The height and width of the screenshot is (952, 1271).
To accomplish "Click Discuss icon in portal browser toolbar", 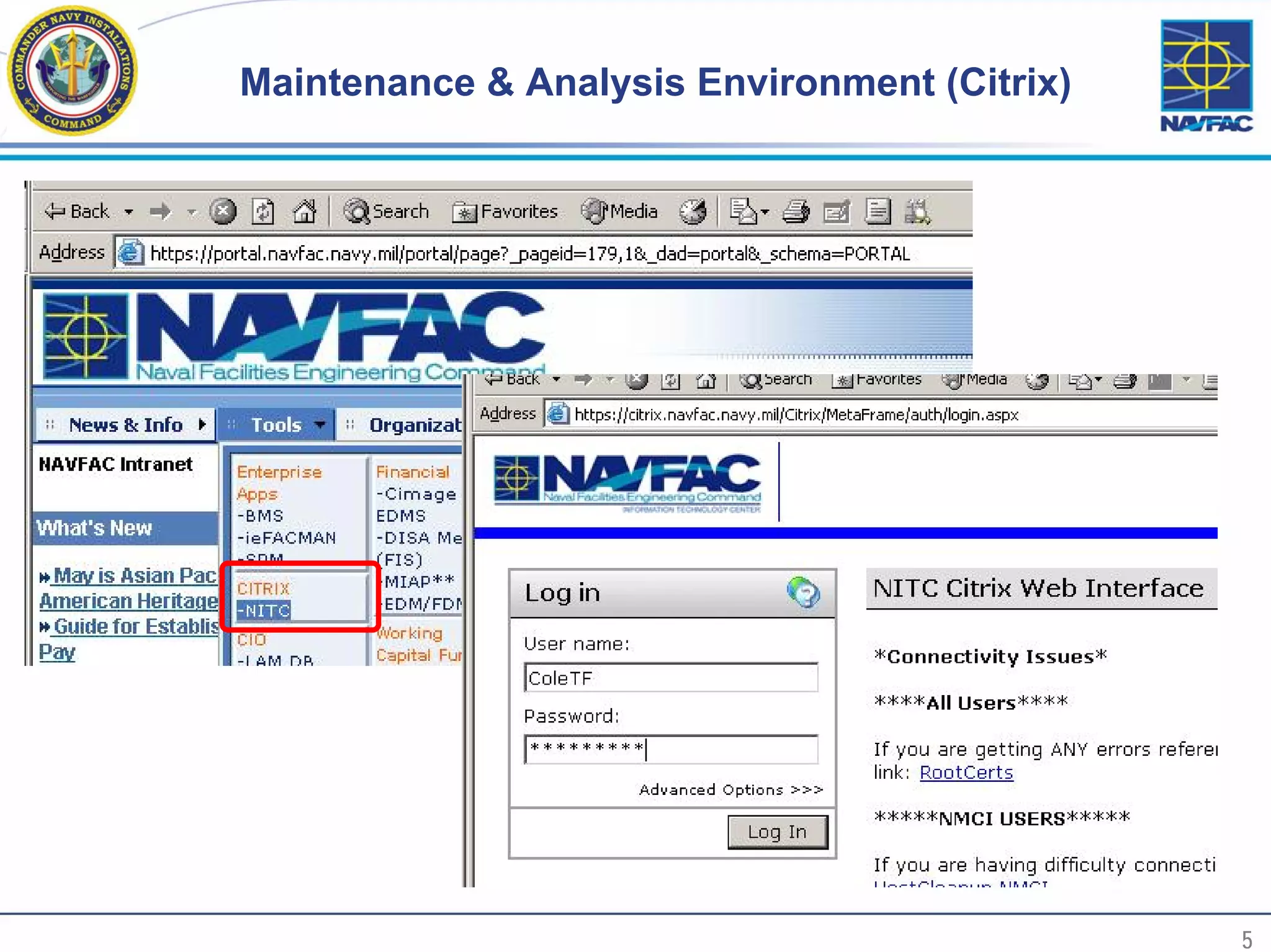I will (x=878, y=212).
